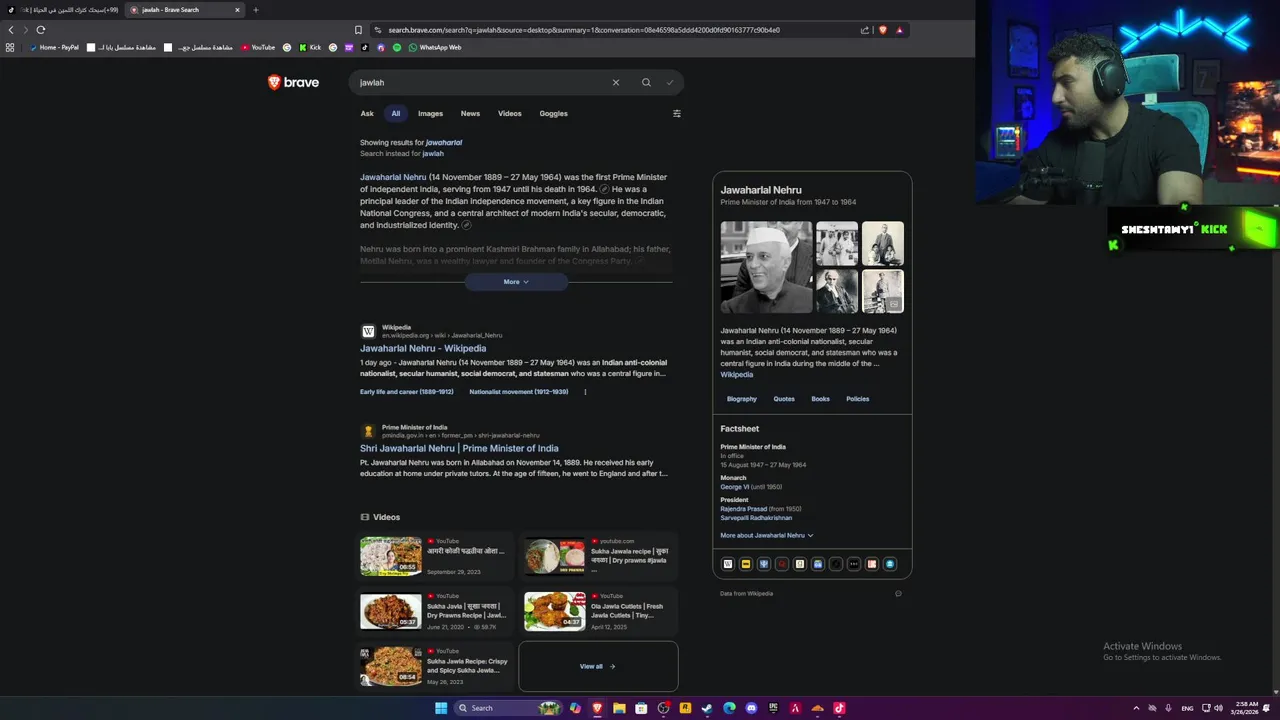This screenshot has height=720, width=1280.
Task: Open Epic Games Launcher from the taskbar
Action: pos(773,708)
